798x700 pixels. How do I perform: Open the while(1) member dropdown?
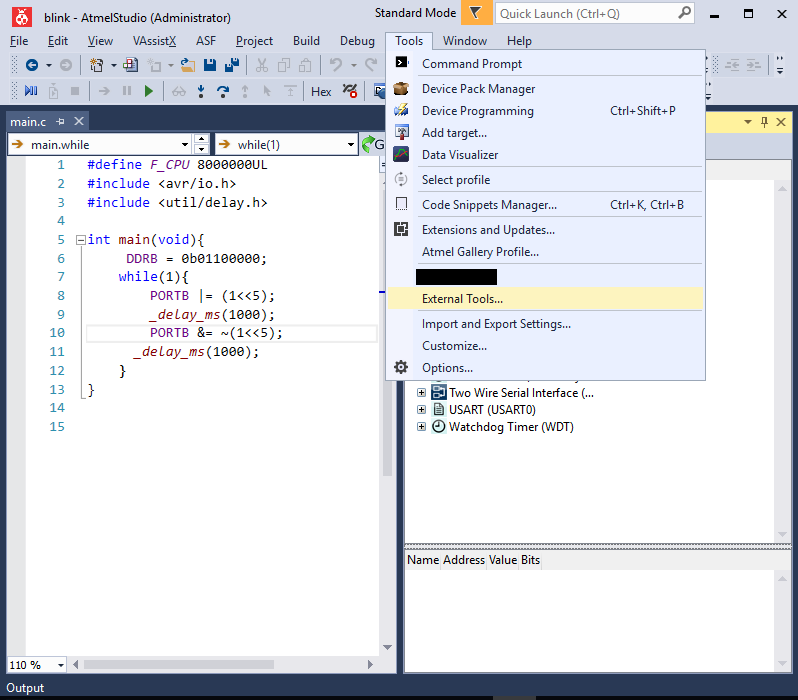coord(351,145)
